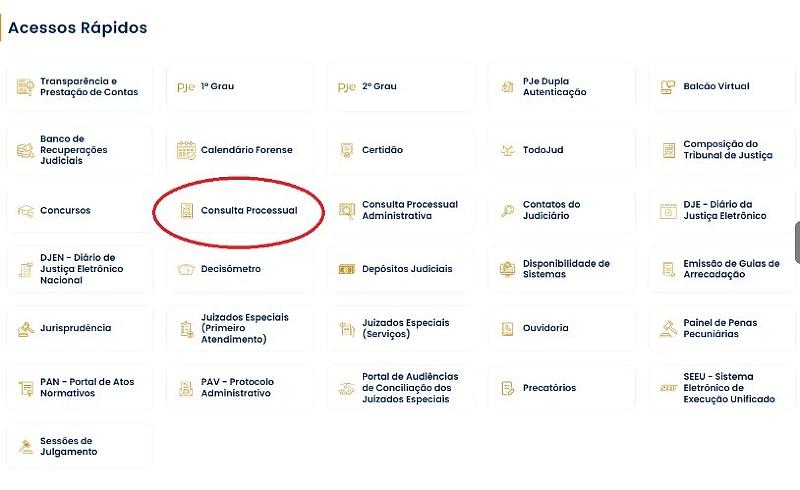The width and height of the screenshot is (800, 490).
Task: Click the Ouvidoria phone icon
Action: [x=508, y=328]
